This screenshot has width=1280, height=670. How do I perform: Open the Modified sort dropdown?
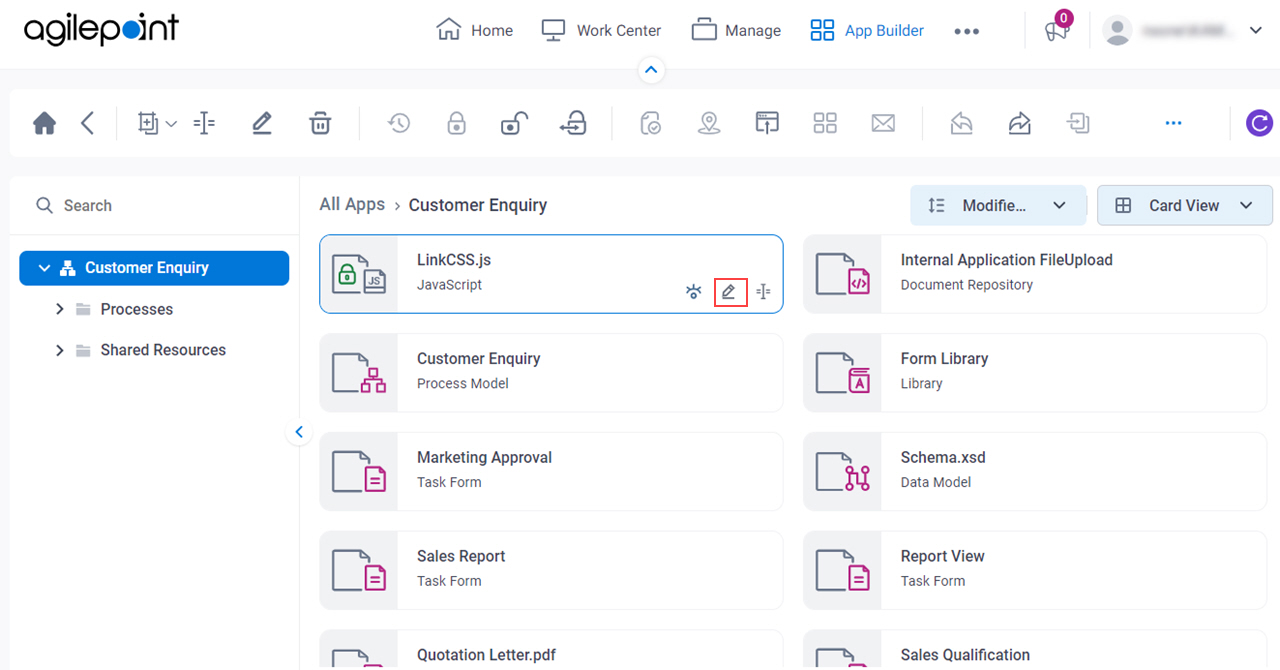[x=998, y=205]
